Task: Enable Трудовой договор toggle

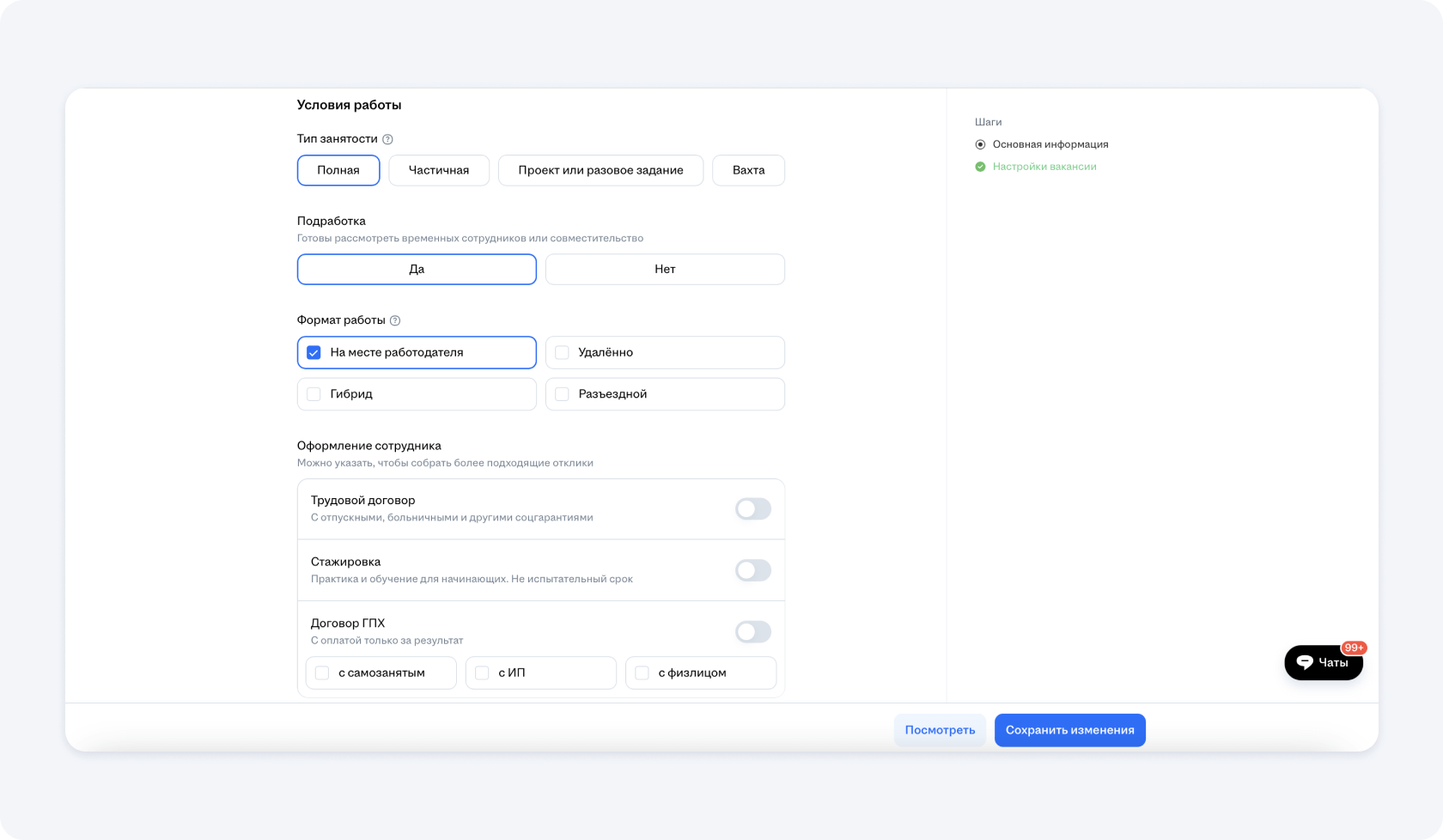Action: tap(752, 509)
